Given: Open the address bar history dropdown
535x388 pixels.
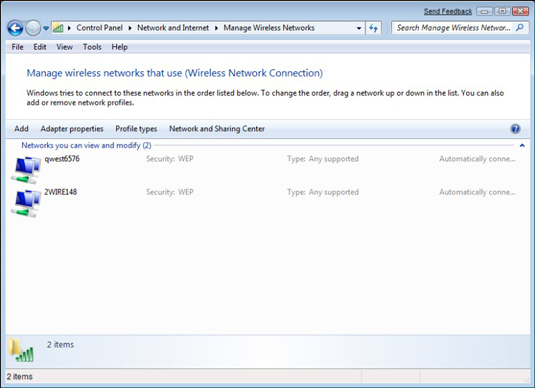Looking at the screenshot, I should click(x=359, y=28).
